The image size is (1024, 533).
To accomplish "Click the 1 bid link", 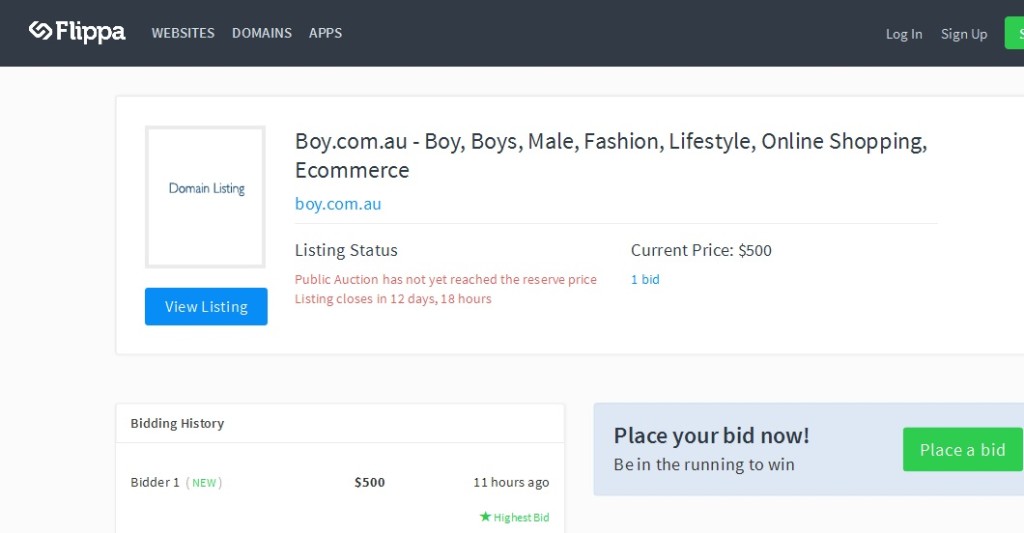I will 645,280.
